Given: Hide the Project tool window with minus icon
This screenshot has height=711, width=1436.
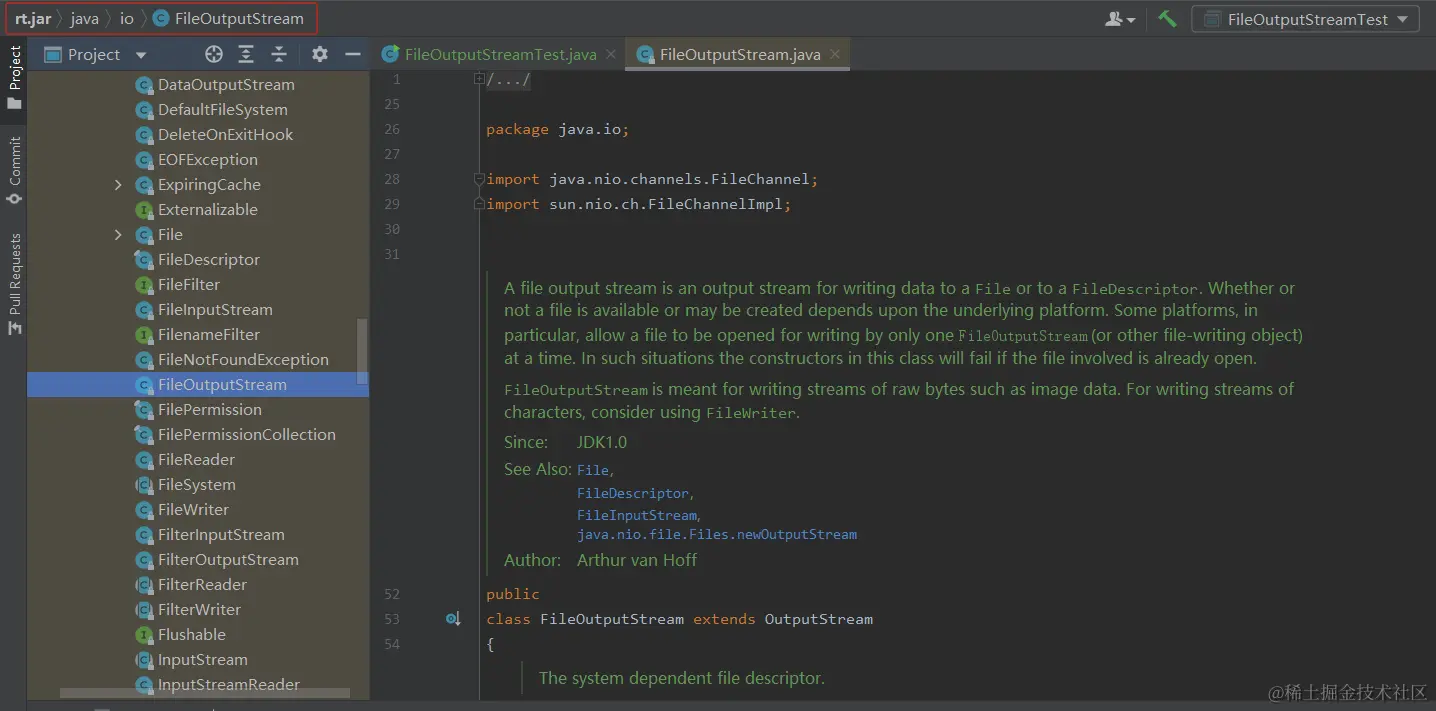Looking at the screenshot, I should click(x=352, y=54).
